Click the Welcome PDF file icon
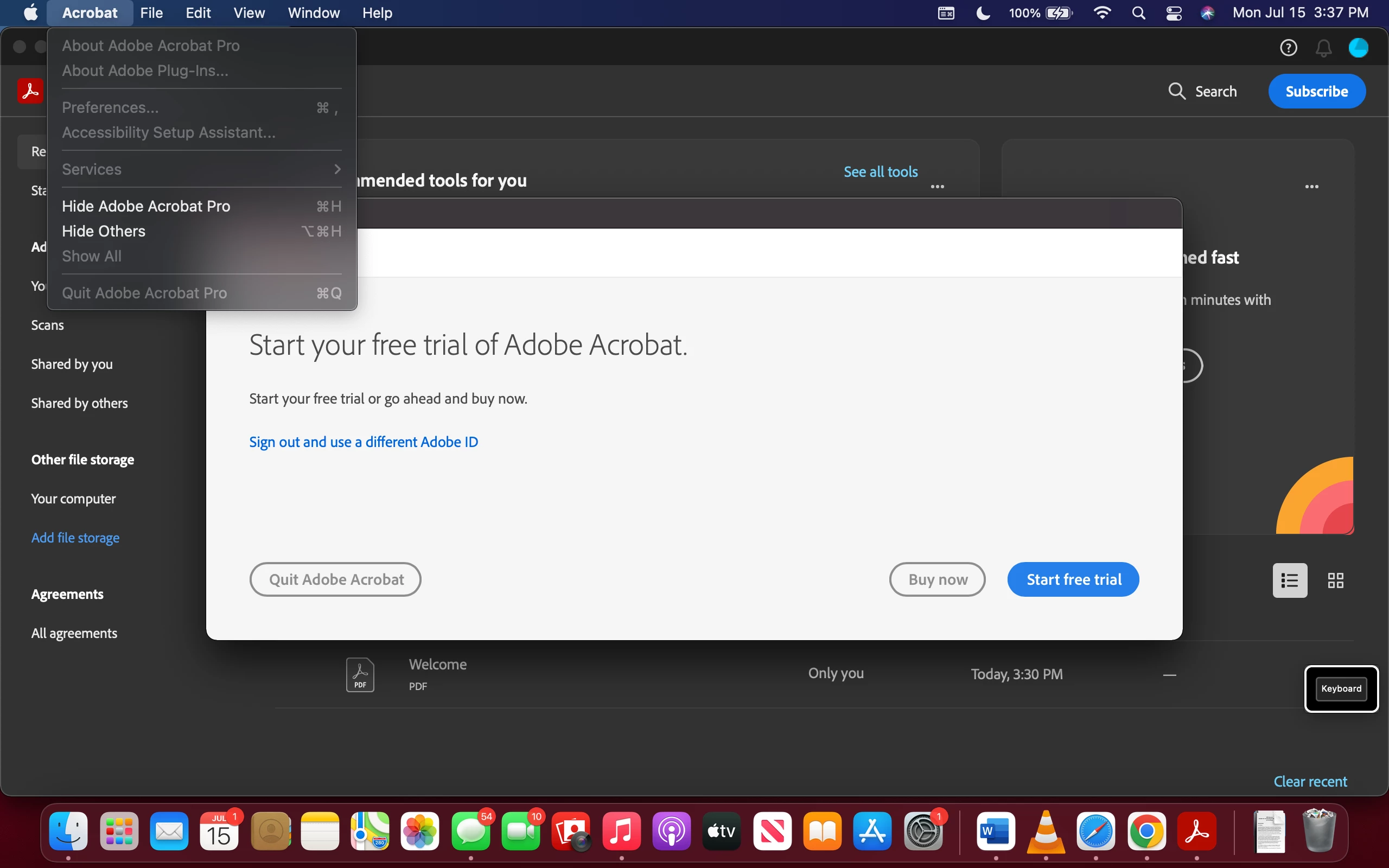The image size is (1389, 868). [360, 674]
